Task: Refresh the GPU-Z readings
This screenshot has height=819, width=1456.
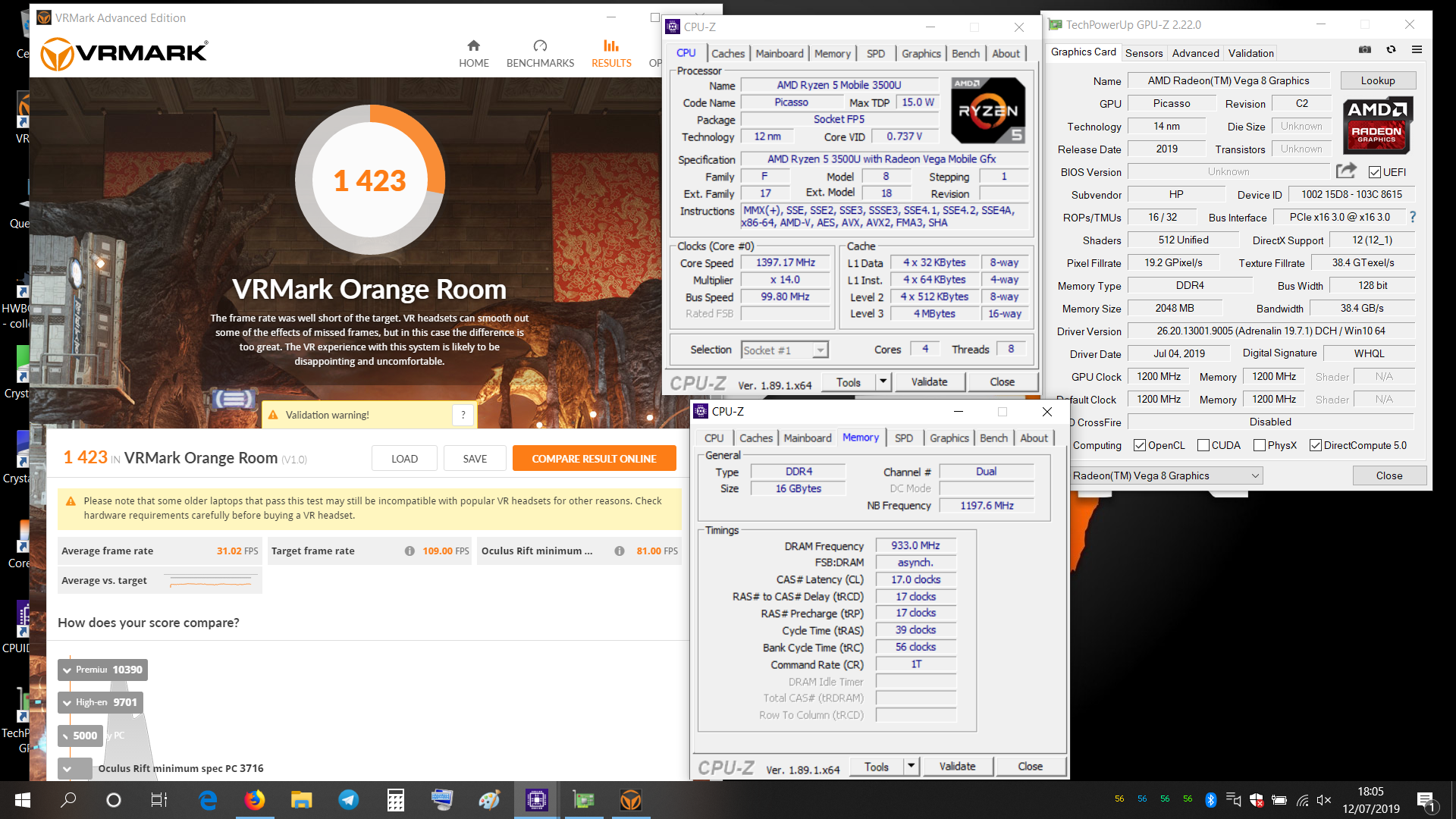Action: (1391, 50)
